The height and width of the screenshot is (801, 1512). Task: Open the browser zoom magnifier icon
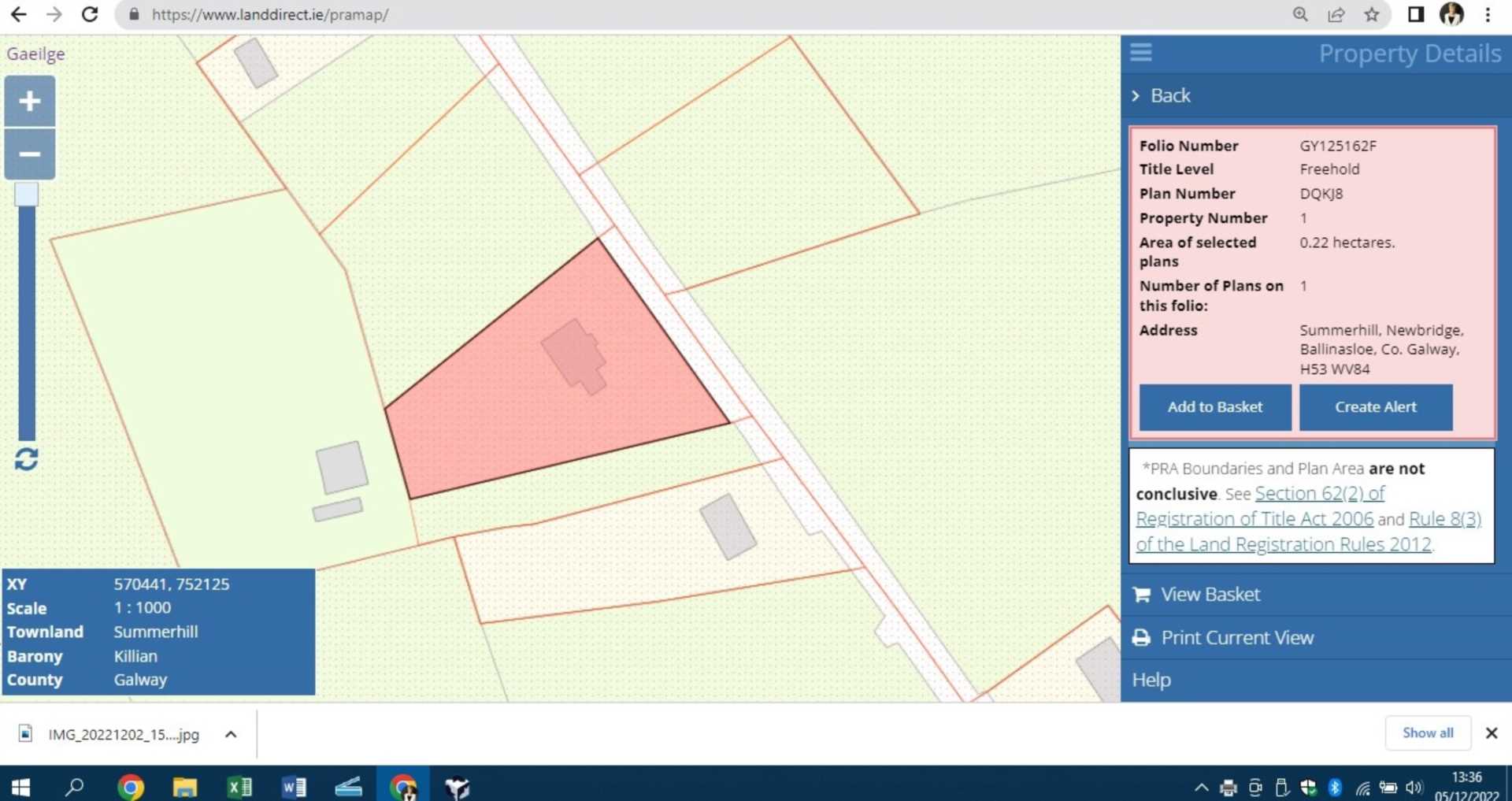coord(1300,14)
